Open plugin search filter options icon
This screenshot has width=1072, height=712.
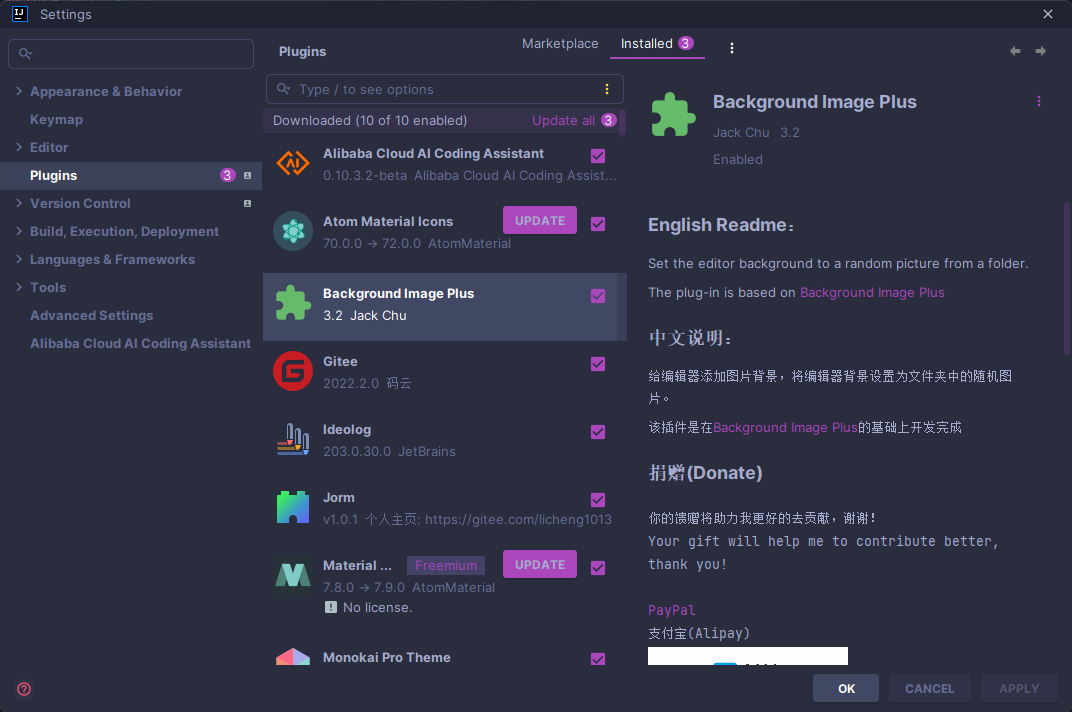606,89
